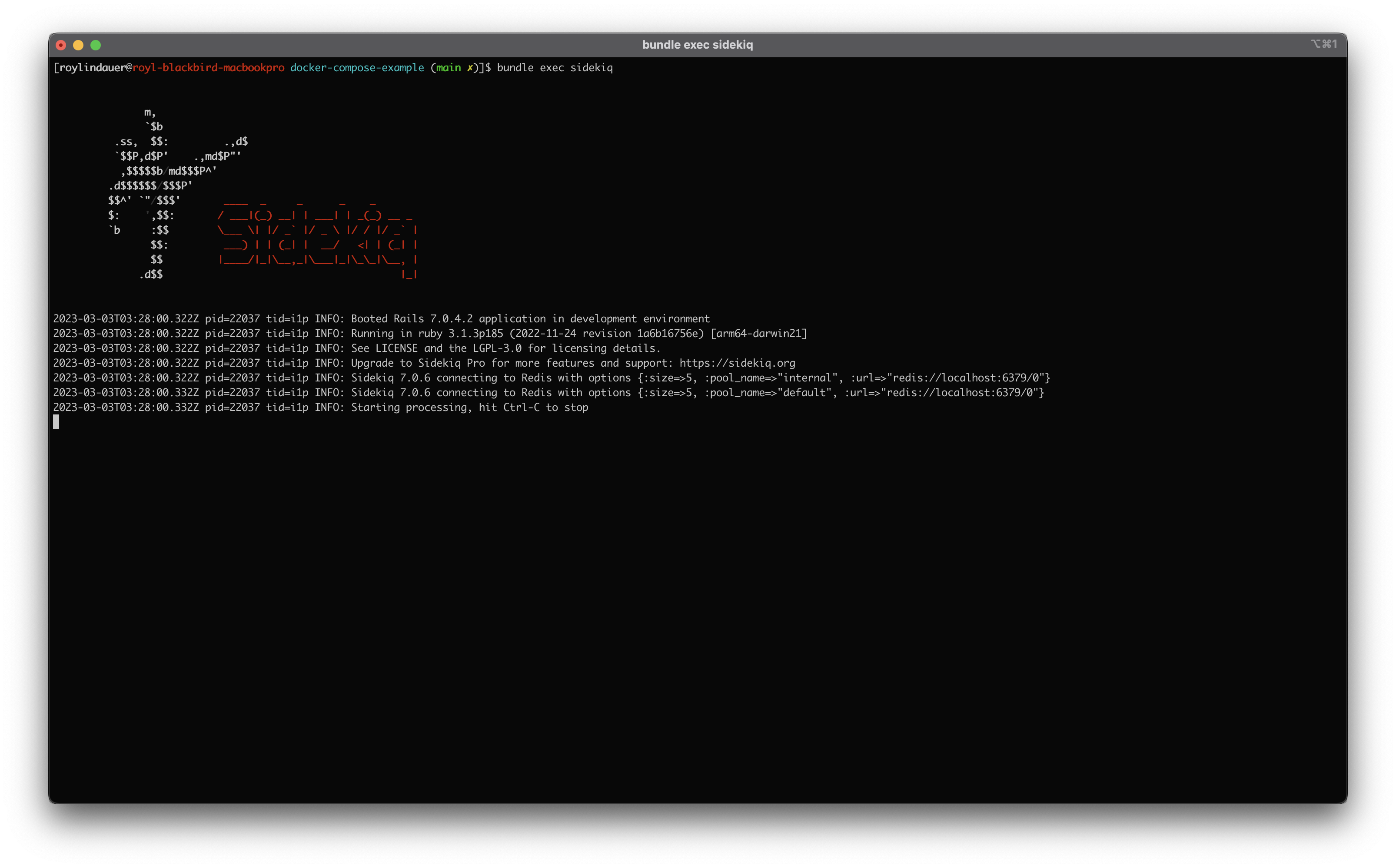Click the hostname 'royl-blackbird-macbookpro' in the prompt

(209, 68)
